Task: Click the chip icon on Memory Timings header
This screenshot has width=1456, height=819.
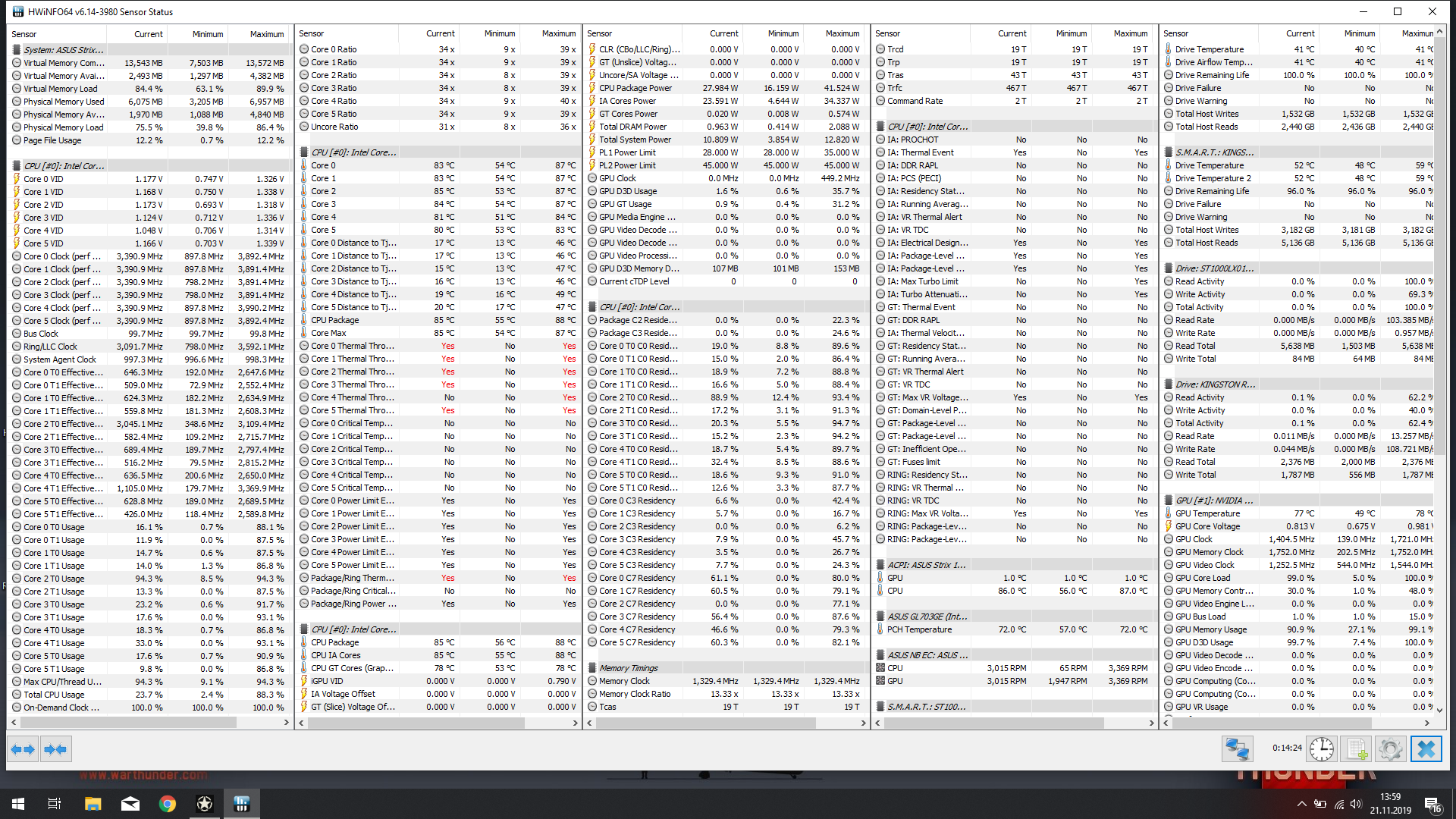Action: click(592, 668)
